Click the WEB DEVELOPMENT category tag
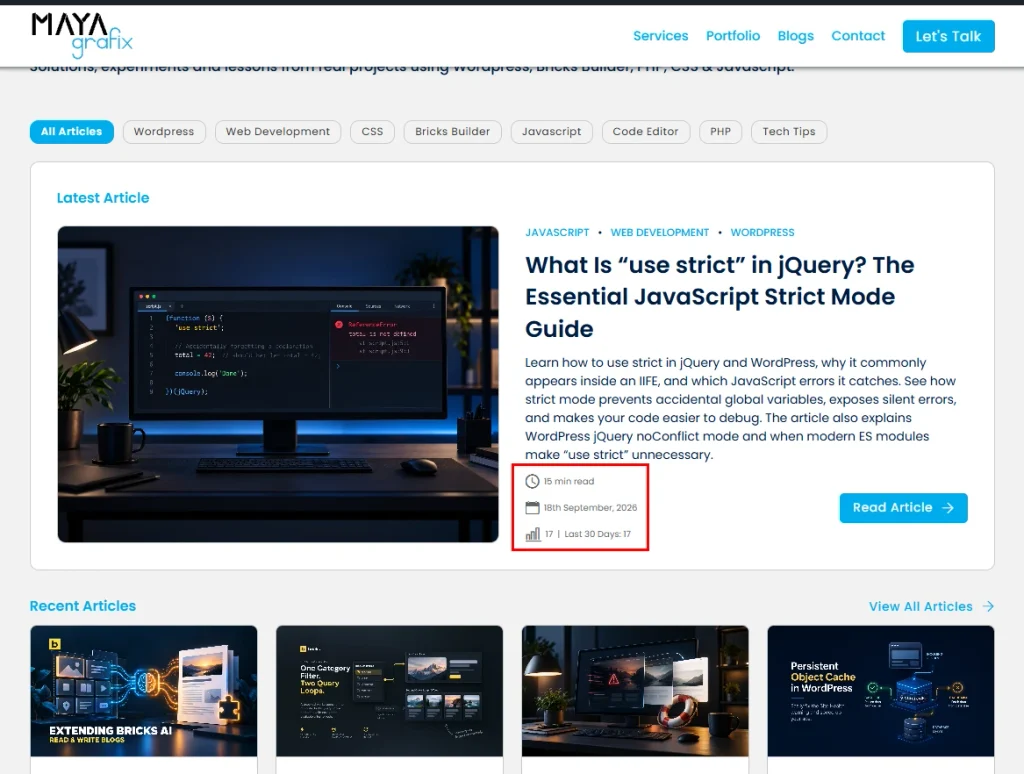The height and width of the screenshot is (774, 1024). pyautogui.click(x=660, y=233)
